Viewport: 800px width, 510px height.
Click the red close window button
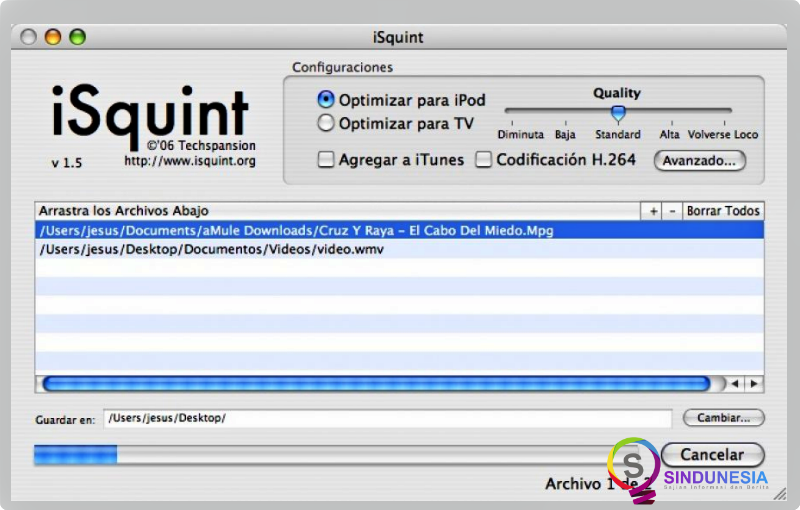point(29,37)
